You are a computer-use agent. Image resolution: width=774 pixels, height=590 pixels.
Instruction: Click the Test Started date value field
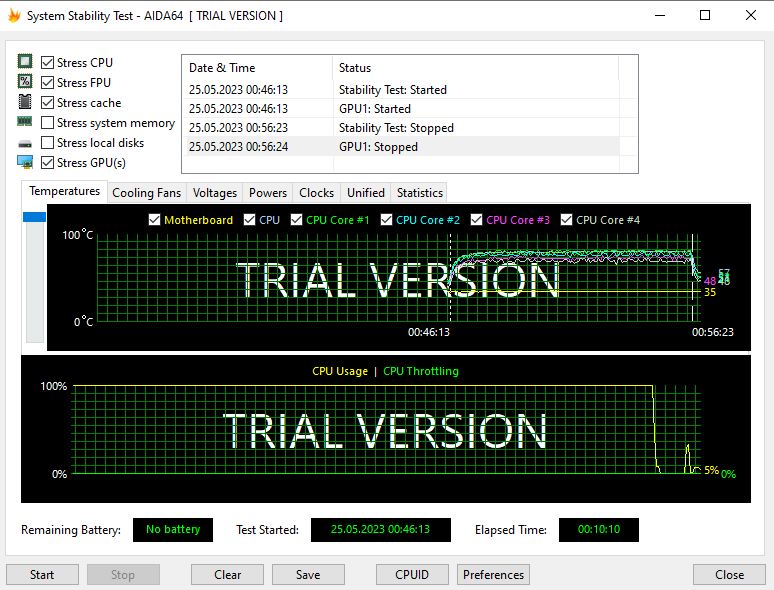(381, 530)
